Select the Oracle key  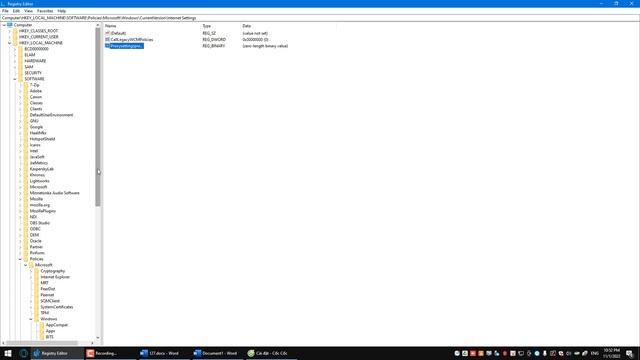coord(36,241)
